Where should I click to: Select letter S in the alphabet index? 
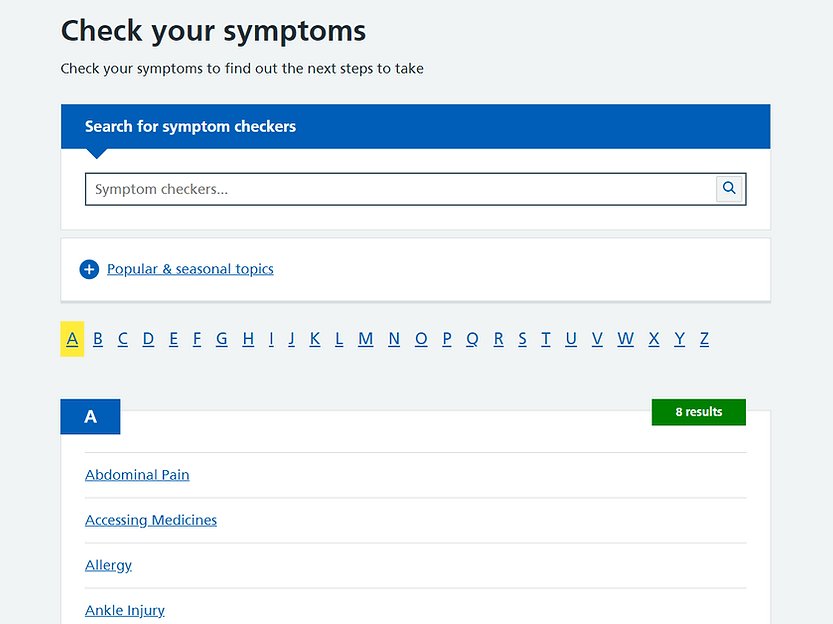[522, 339]
